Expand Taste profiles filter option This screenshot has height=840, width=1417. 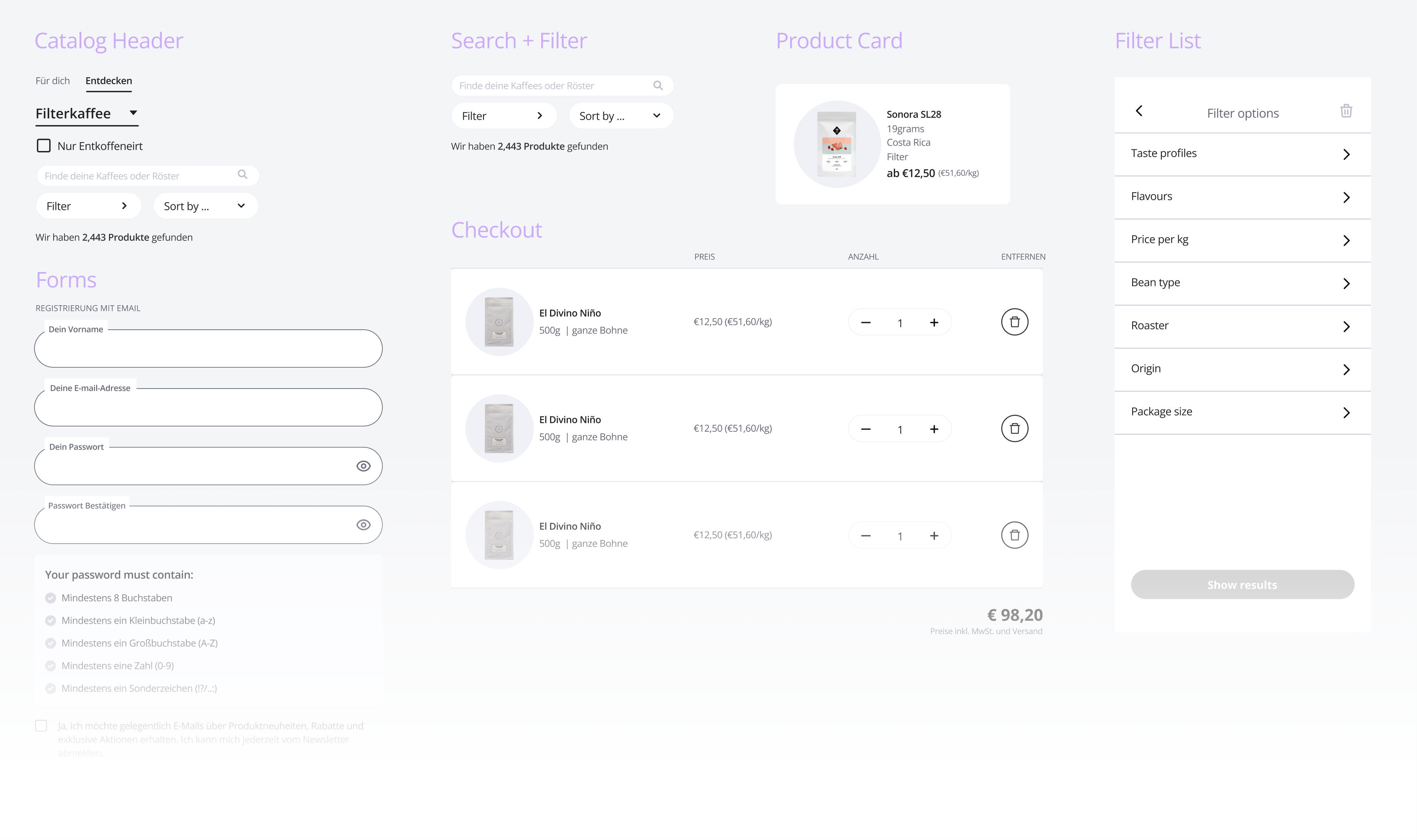pos(1242,154)
